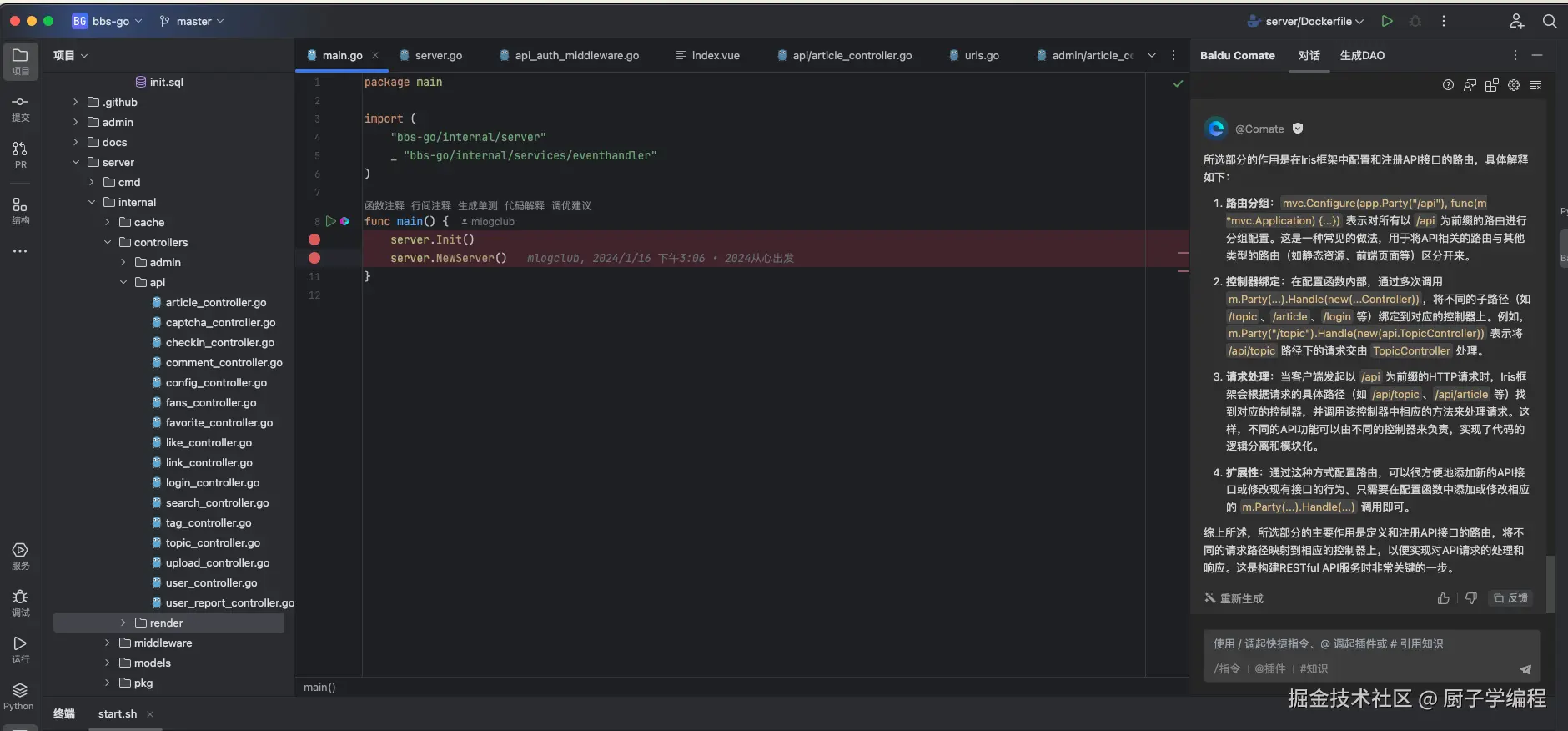Open Comate settings gear icon
The height and width of the screenshot is (731, 1568).
point(1514,85)
